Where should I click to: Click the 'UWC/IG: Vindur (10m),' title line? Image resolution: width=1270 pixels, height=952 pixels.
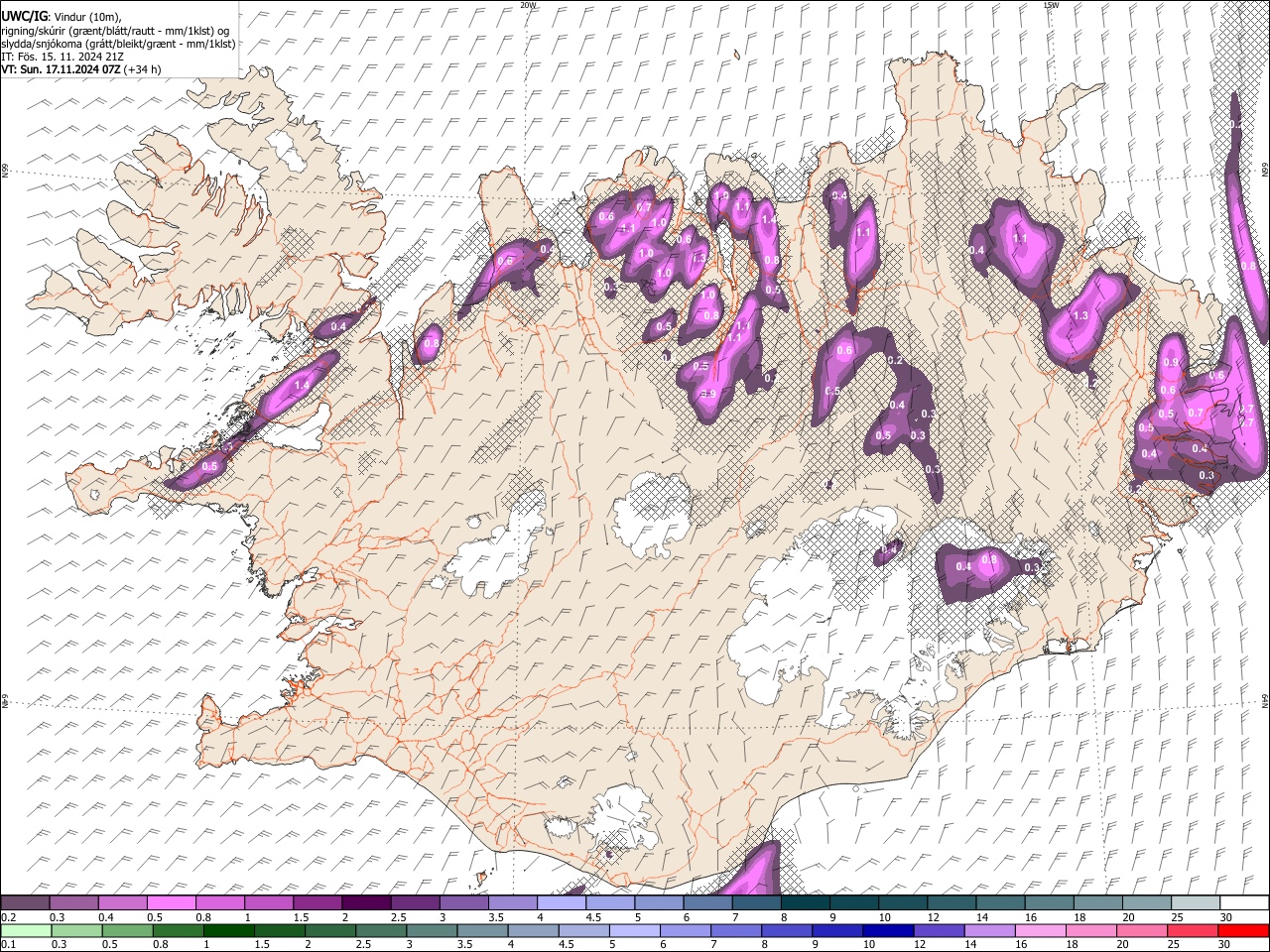(61, 17)
